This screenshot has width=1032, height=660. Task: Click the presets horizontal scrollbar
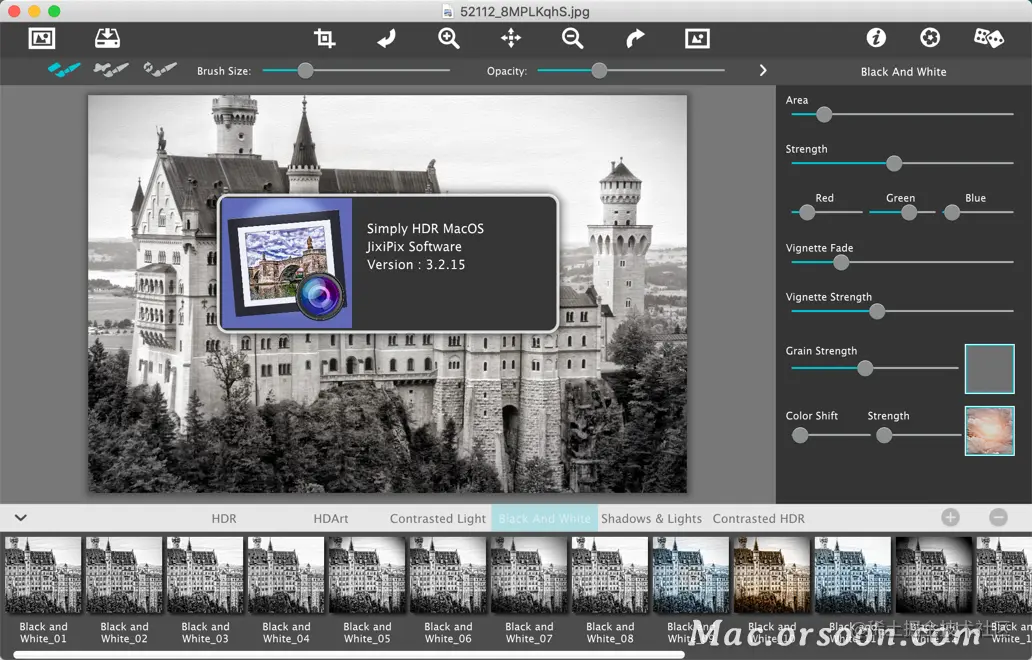tap(349, 655)
